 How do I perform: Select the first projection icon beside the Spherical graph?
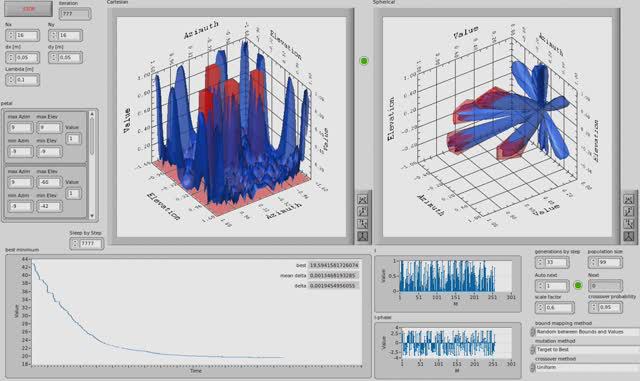pos(629,199)
